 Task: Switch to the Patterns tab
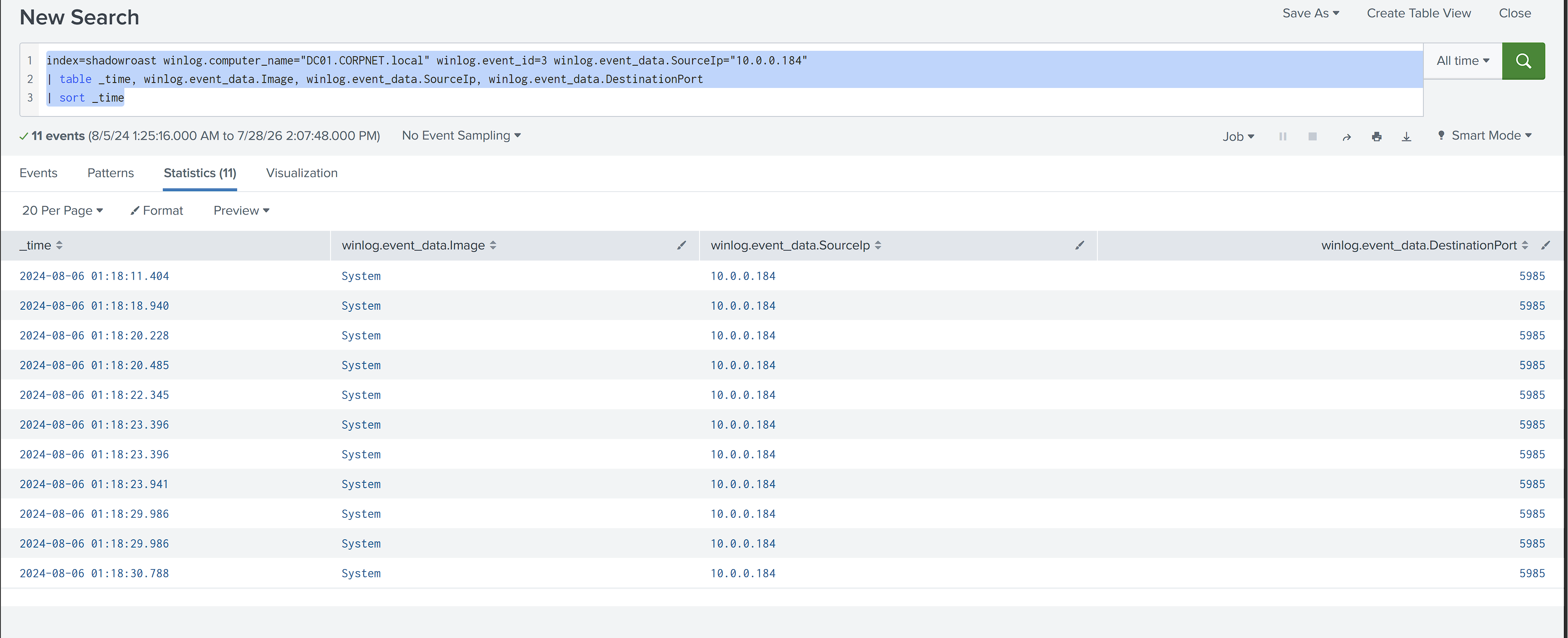tap(110, 173)
